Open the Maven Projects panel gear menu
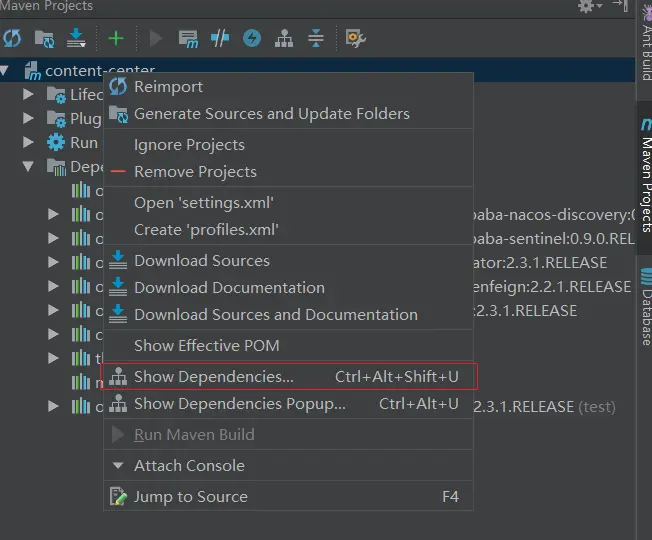 coord(589,6)
